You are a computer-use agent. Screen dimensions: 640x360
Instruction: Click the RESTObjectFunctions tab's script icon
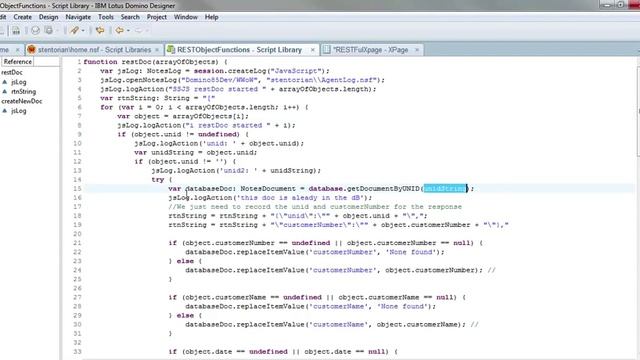coord(171,49)
